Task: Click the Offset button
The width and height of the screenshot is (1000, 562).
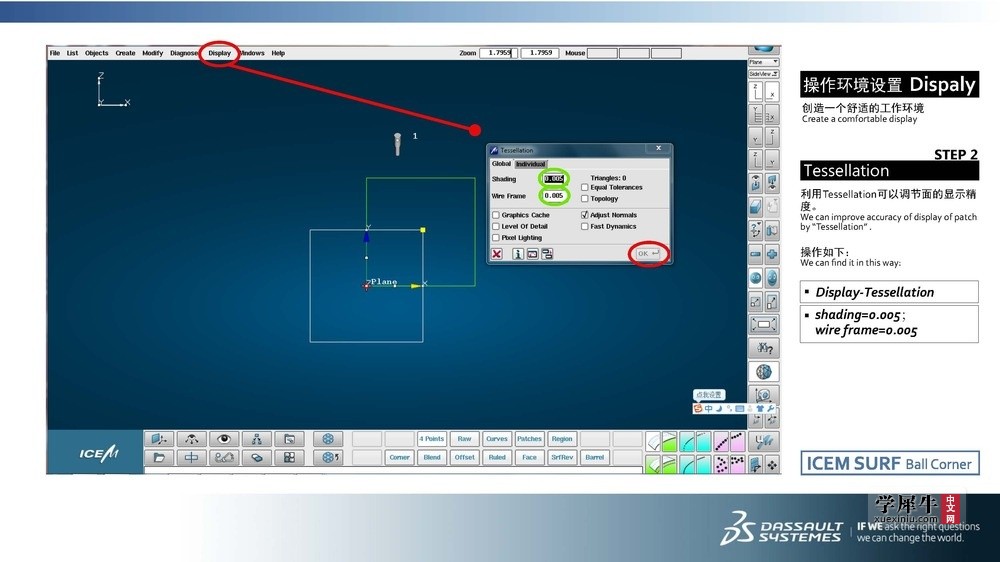Action: (464, 457)
